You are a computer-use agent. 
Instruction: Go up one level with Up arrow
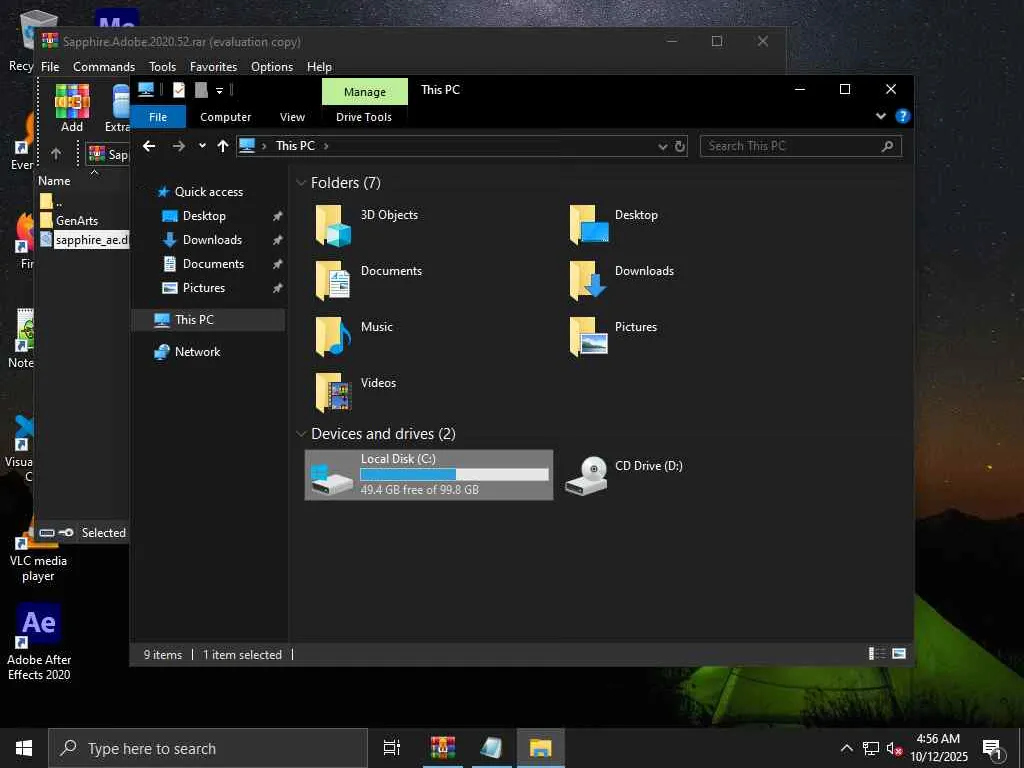click(223, 146)
